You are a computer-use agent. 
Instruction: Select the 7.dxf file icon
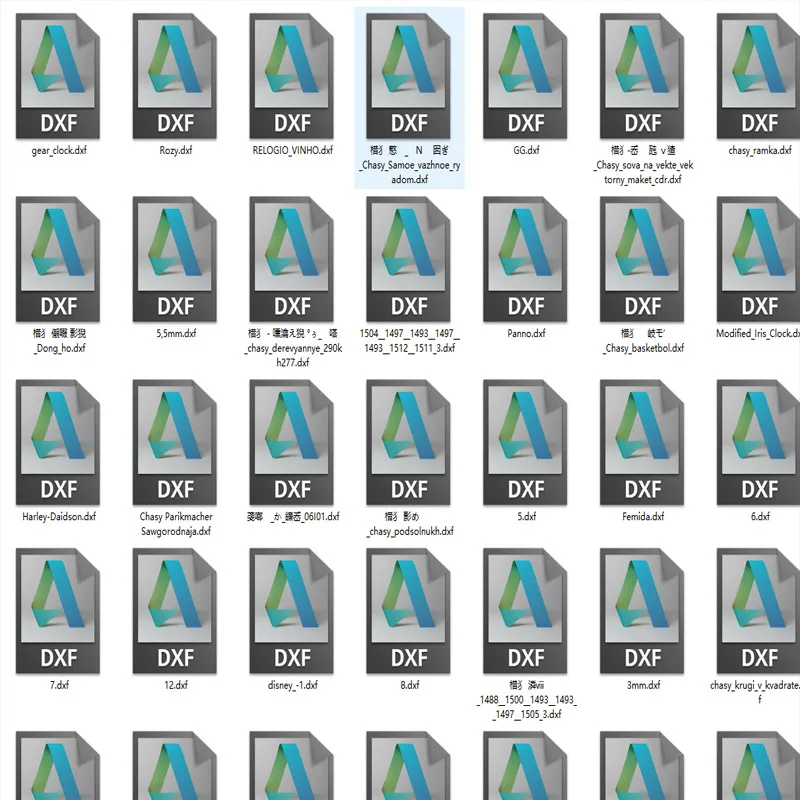(x=58, y=611)
